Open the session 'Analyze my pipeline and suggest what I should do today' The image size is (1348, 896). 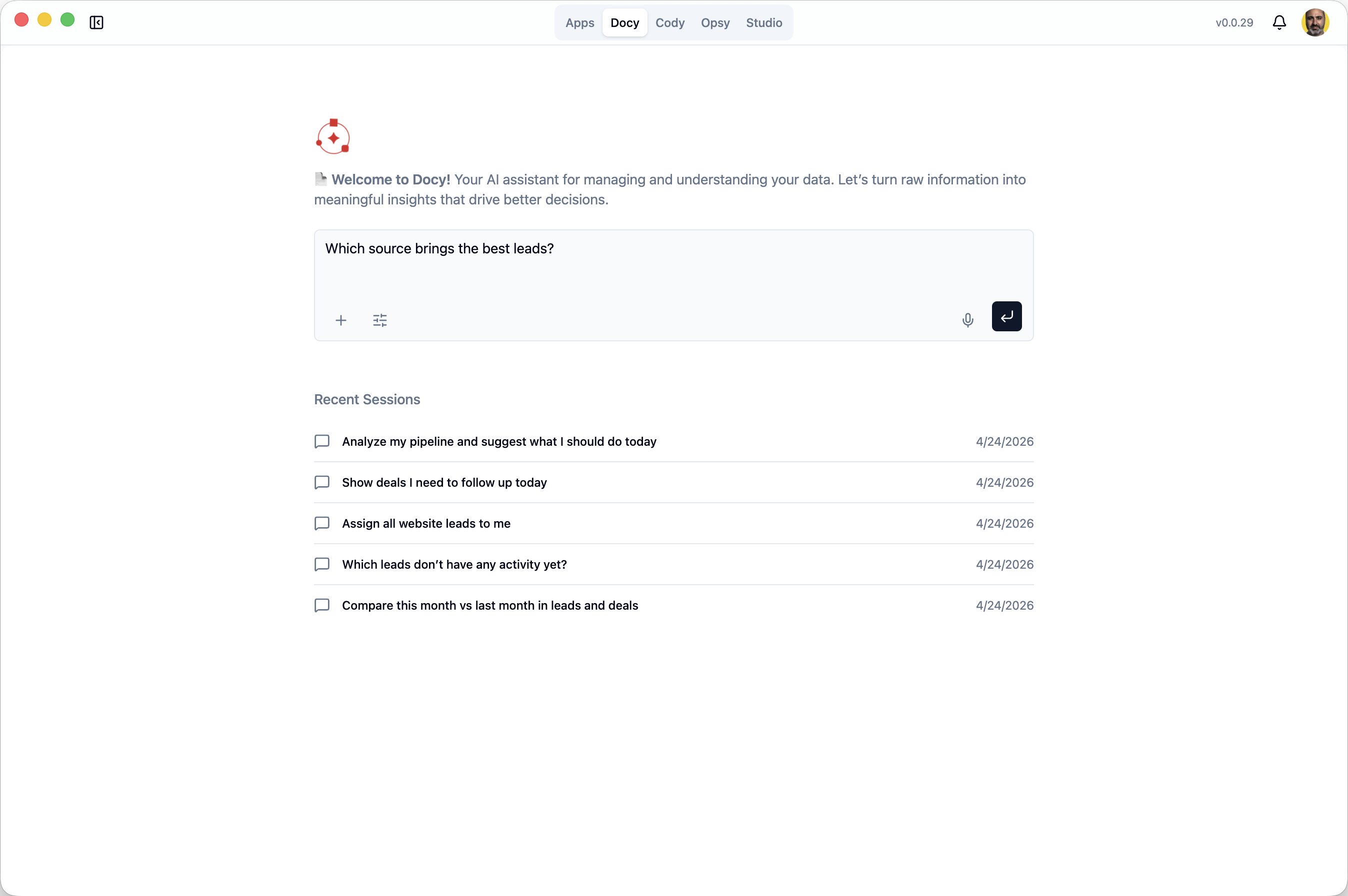499,441
